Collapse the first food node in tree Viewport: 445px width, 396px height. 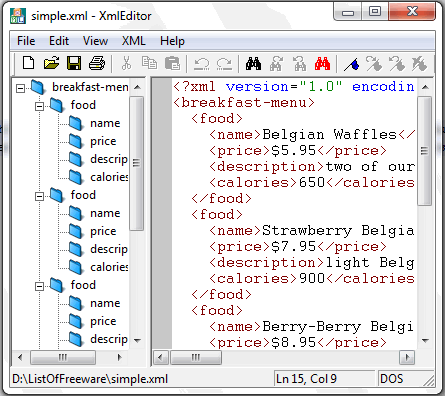pyautogui.click(x=39, y=106)
